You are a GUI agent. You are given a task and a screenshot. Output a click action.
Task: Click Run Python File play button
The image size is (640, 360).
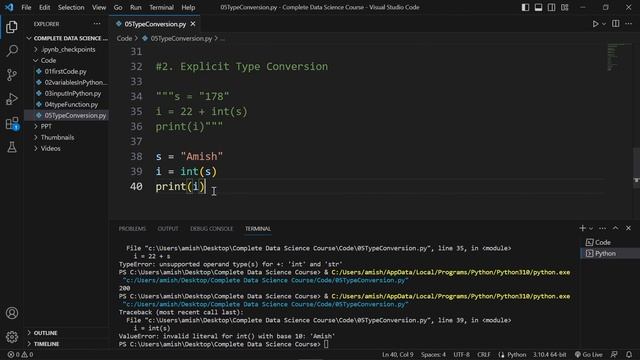[596, 24]
